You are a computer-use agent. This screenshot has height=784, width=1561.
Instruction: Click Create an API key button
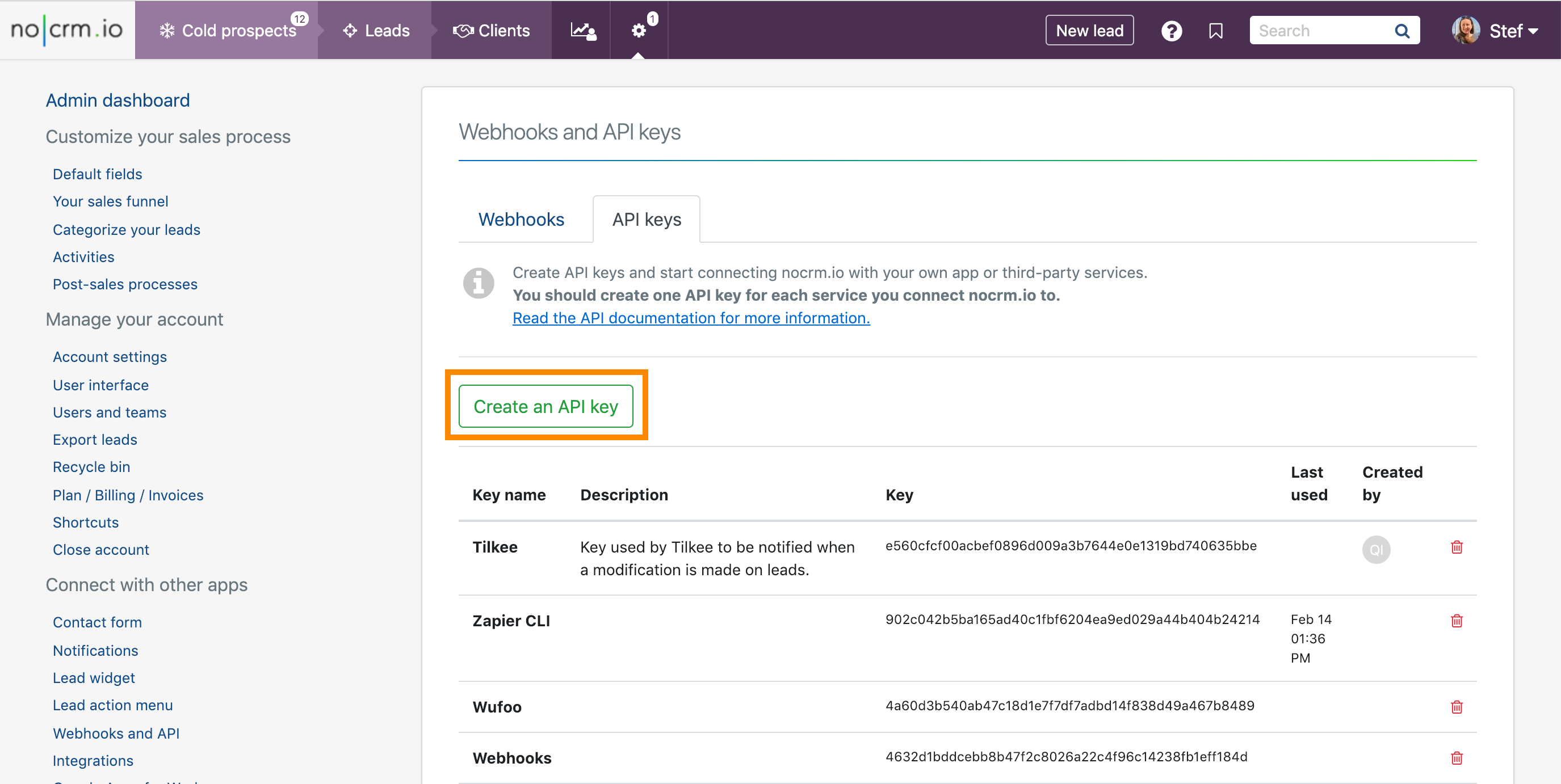click(545, 407)
